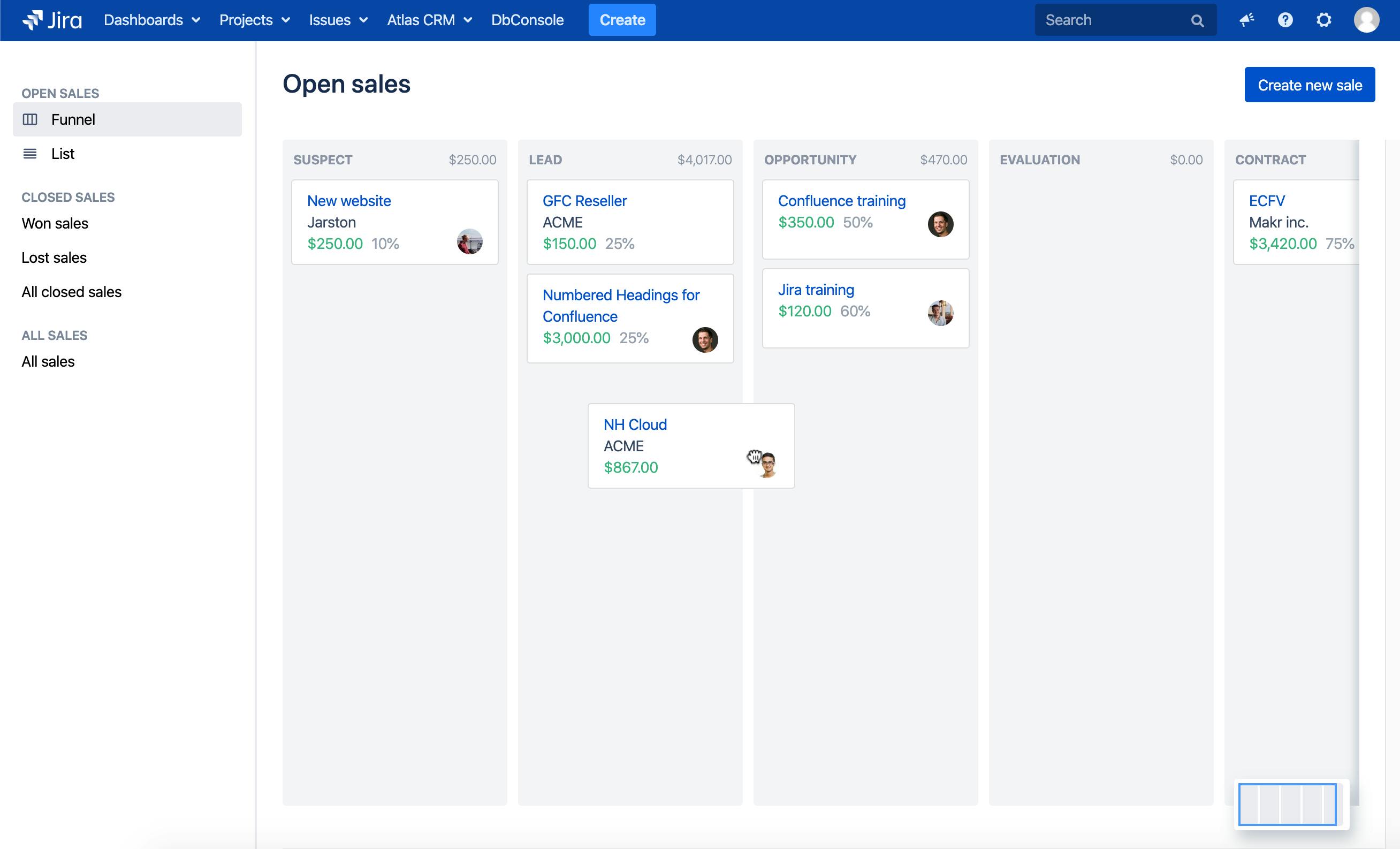Click the CONTRACT column header
This screenshot has height=849, width=1400.
coord(1270,160)
